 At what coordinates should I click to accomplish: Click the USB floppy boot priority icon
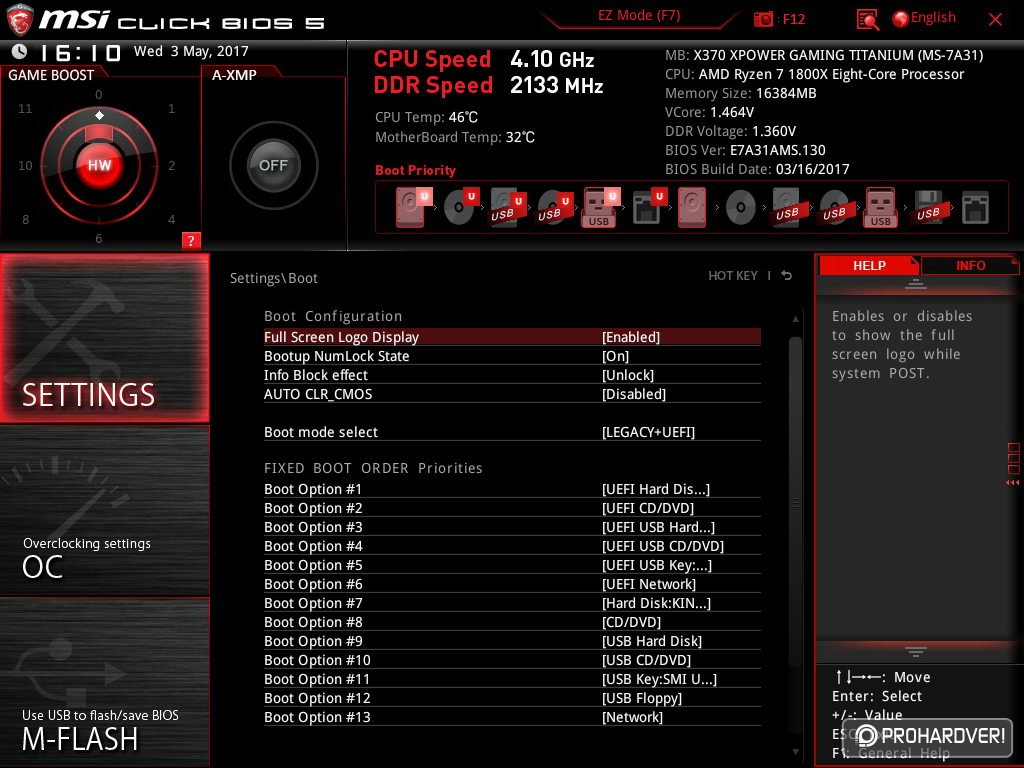(928, 208)
